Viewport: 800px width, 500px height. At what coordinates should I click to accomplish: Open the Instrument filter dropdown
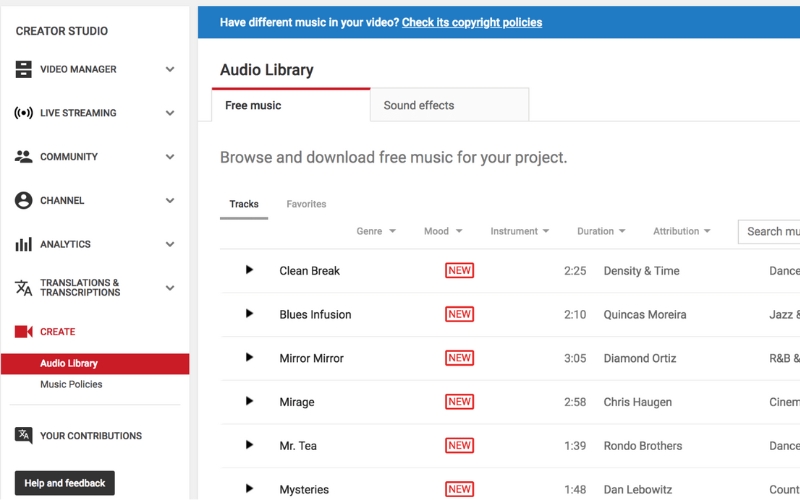[519, 231]
